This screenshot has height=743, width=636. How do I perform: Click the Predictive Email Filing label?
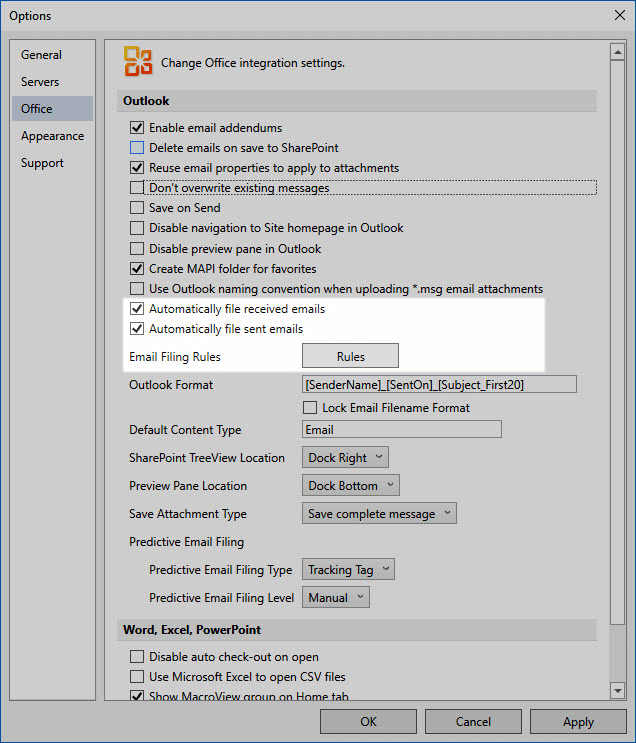(x=187, y=542)
